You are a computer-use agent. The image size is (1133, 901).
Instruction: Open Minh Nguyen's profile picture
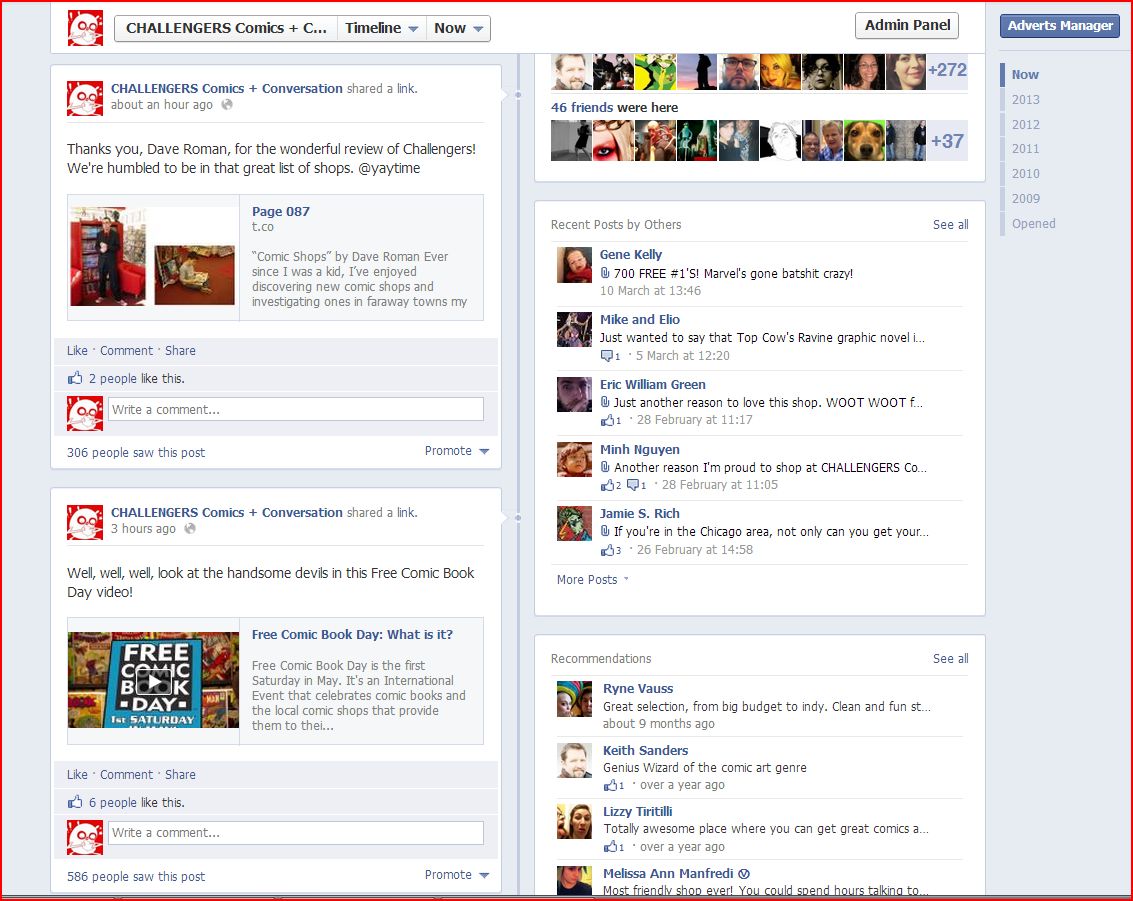click(574, 460)
